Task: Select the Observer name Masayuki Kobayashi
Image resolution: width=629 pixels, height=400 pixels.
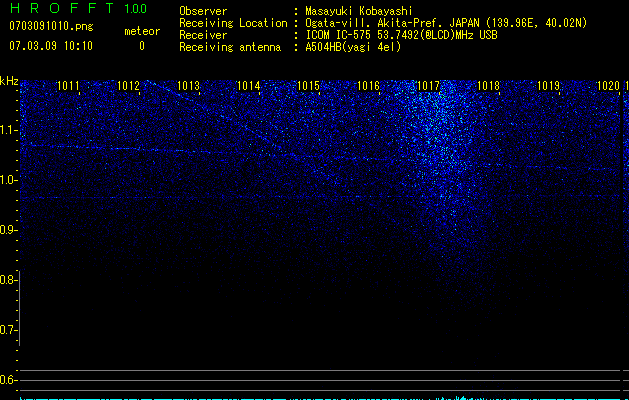Action: pyautogui.click(x=359, y=11)
